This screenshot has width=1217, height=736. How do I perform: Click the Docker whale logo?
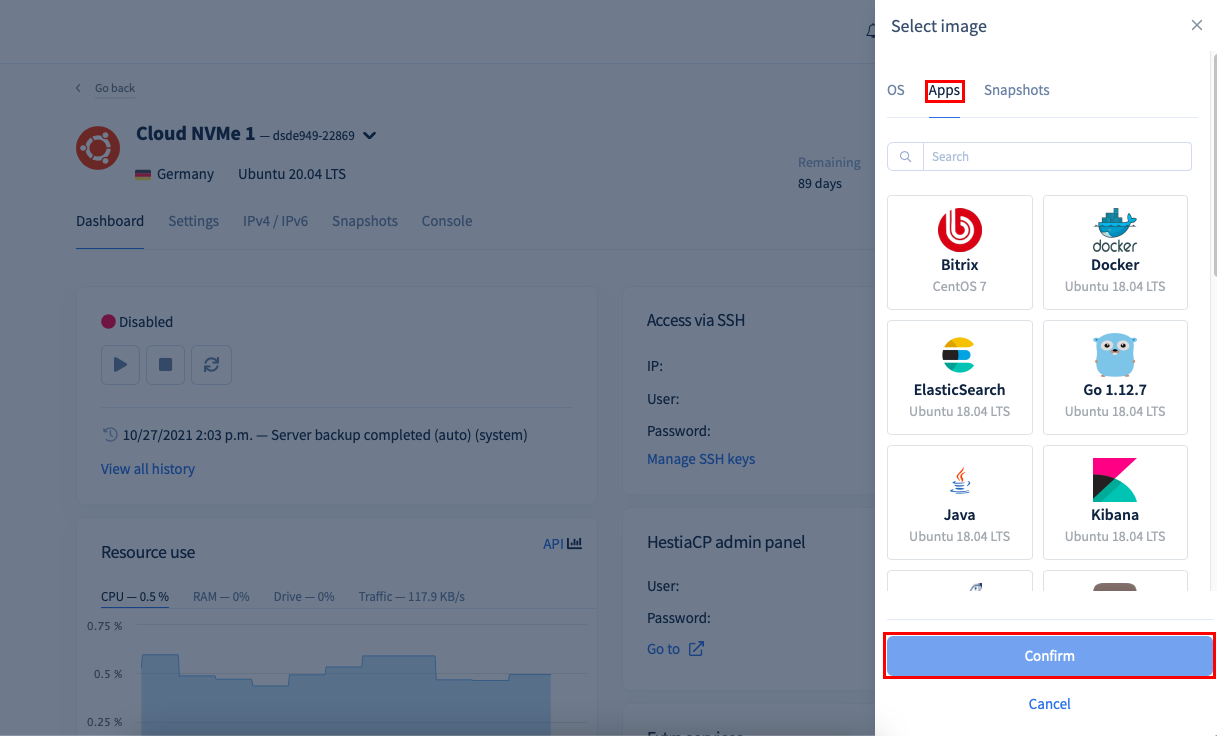(x=1115, y=230)
